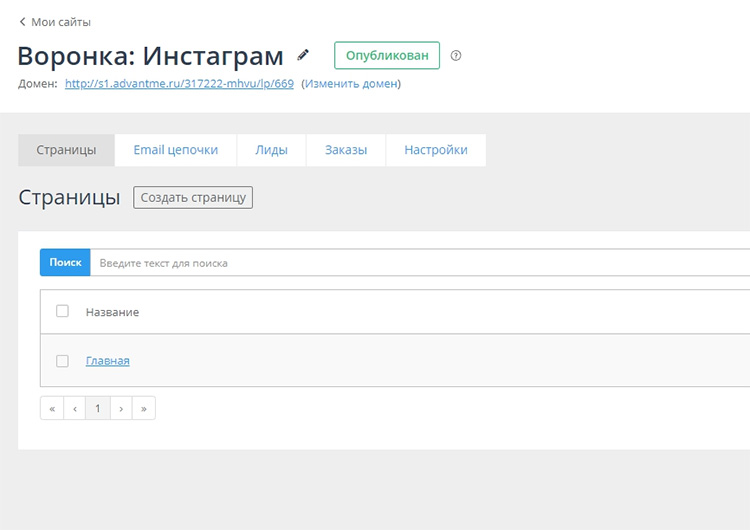
Task: Open the Настройки tab
Action: tap(435, 150)
